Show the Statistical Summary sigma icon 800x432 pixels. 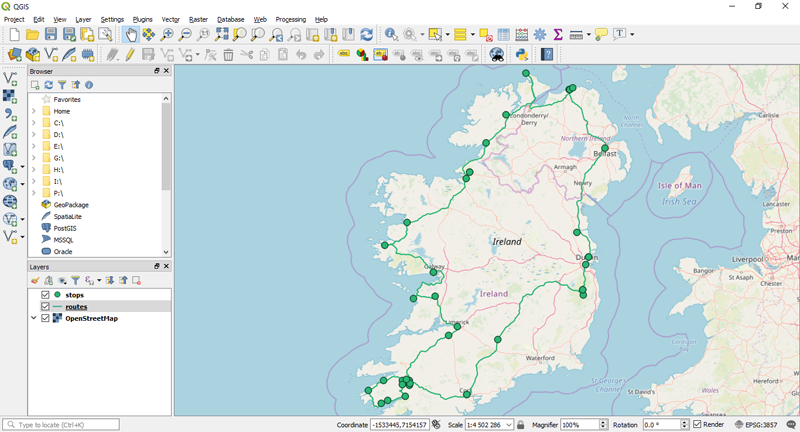click(558, 34)
